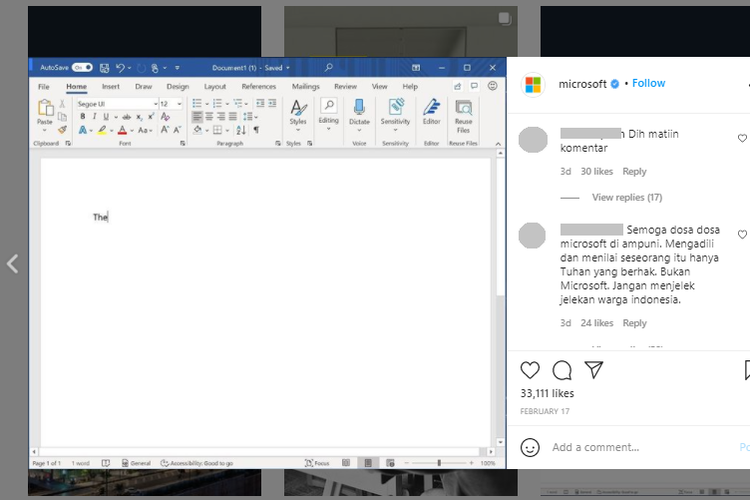Open the References ribbon tab
The image size is (750, 500).
click(258, 87)
